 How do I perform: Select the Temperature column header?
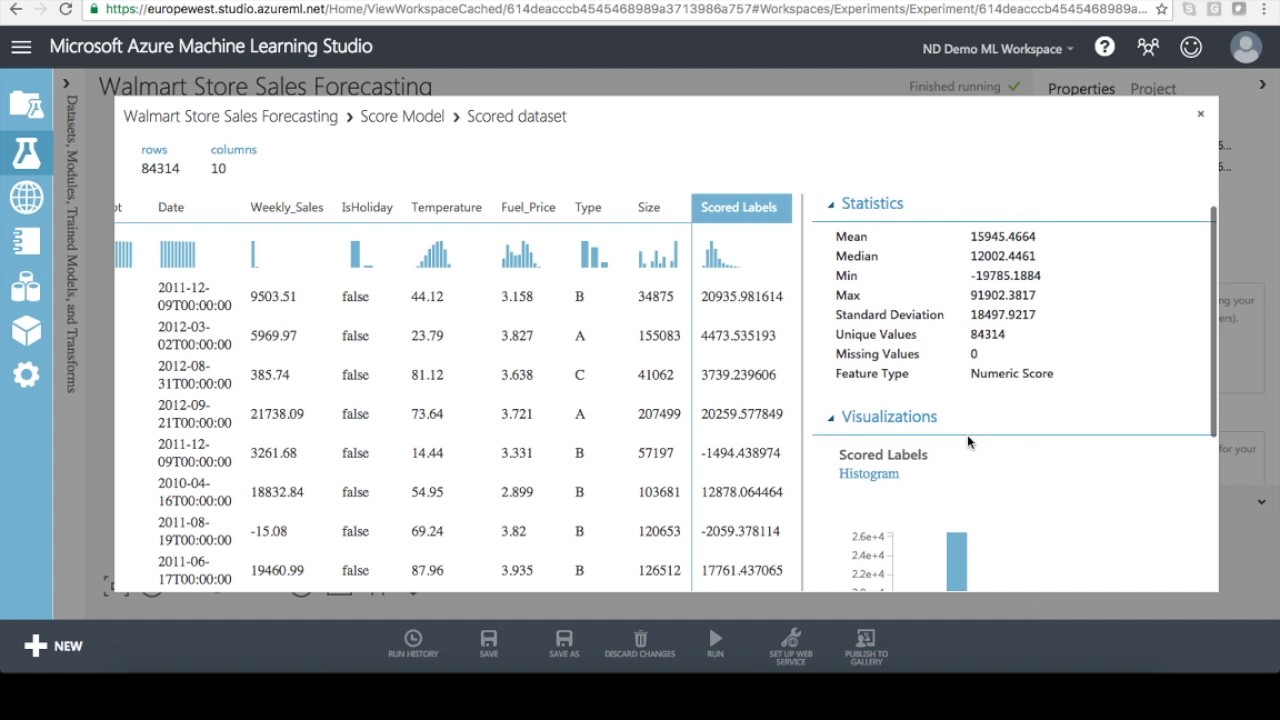tap(446, 207)
